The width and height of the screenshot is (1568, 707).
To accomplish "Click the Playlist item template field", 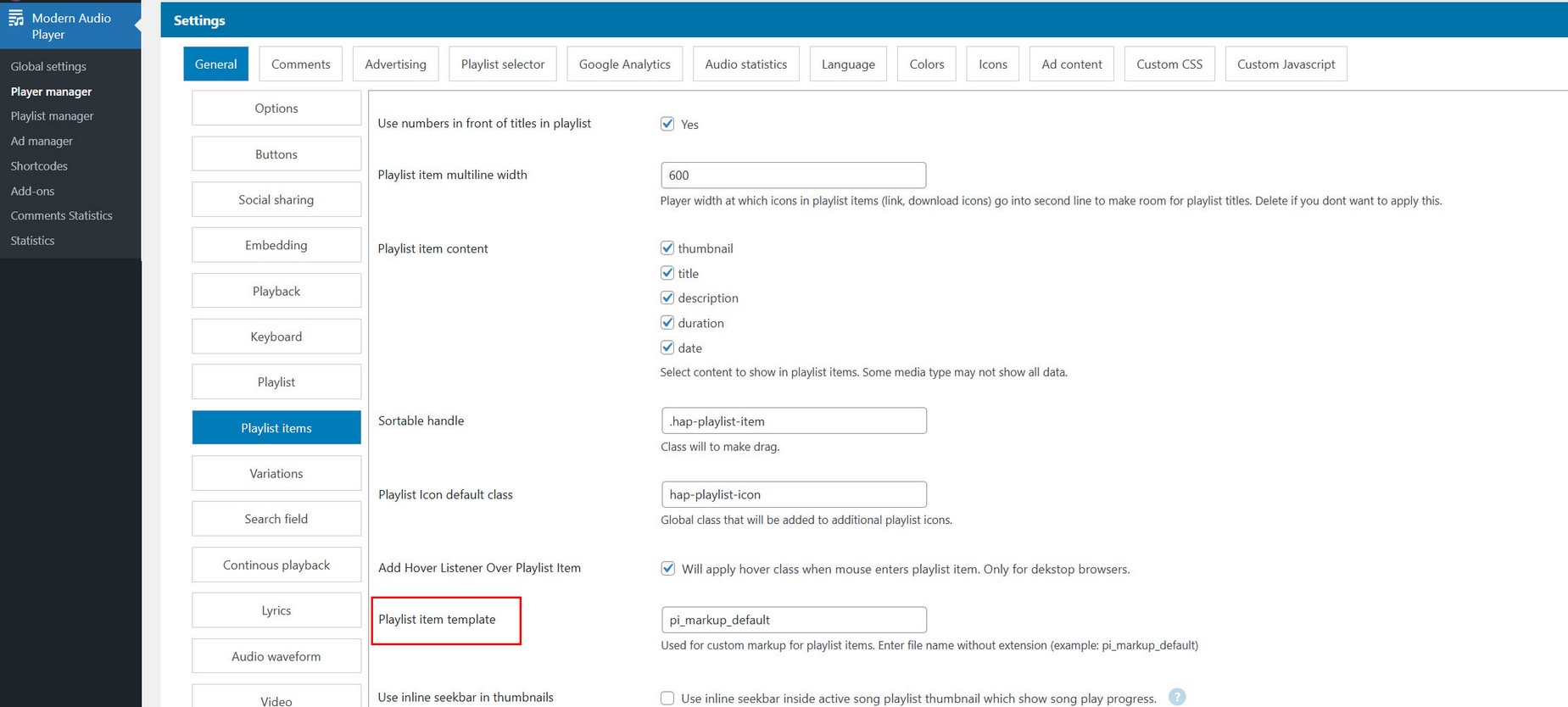I will pyautogui.click(x=793, y=620).
